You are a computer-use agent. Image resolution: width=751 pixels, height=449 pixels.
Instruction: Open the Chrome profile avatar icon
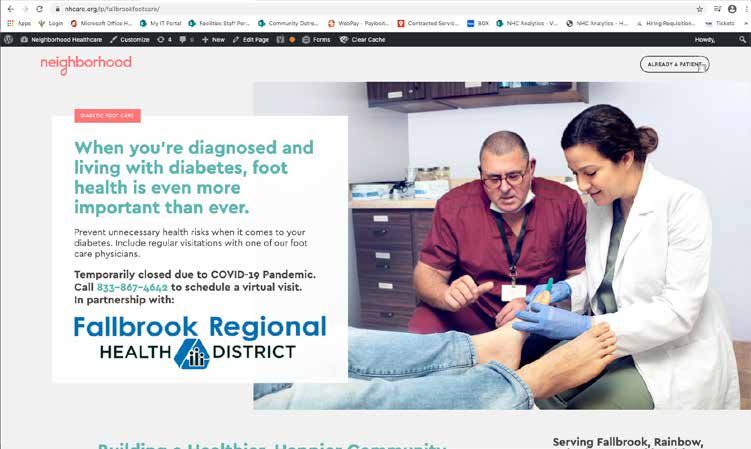[x=732, y=9]
